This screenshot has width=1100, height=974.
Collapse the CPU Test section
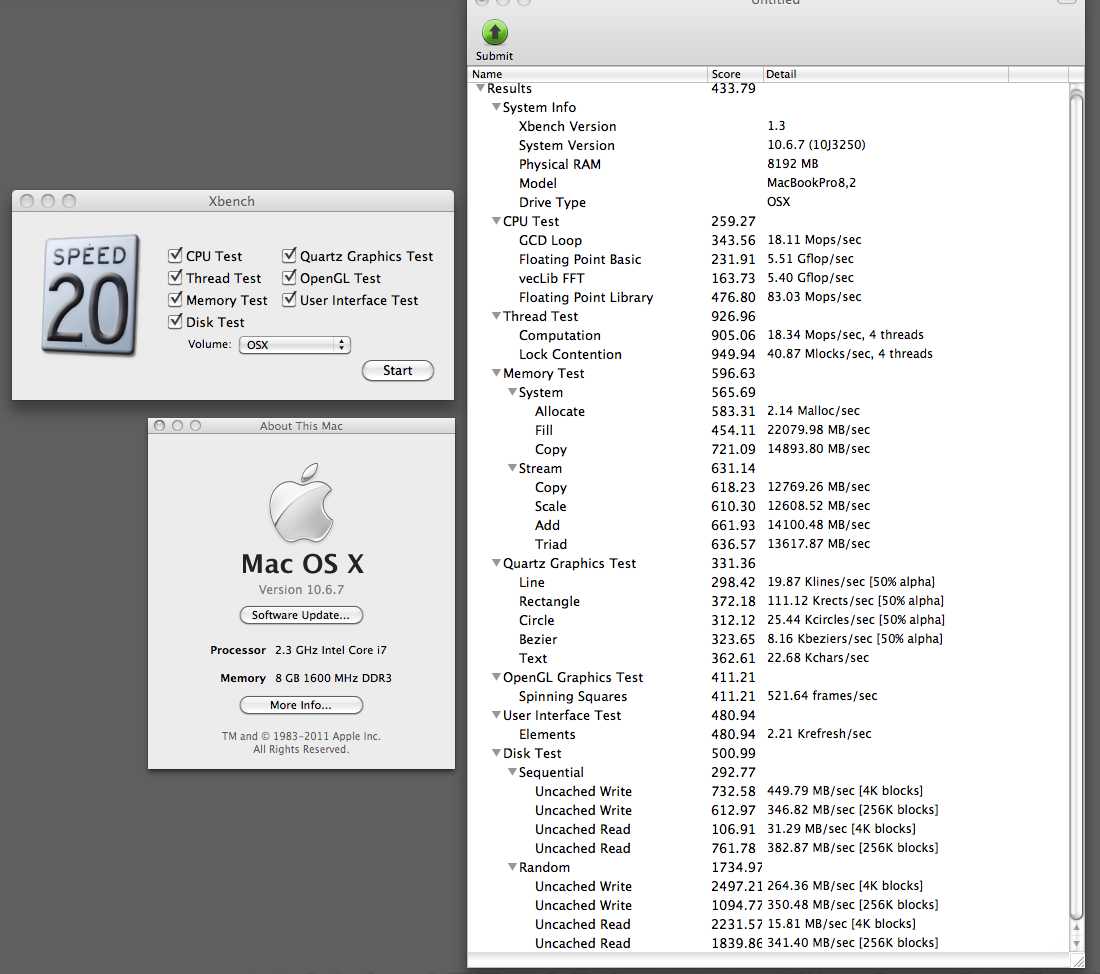pyautogui.click(x=497, y=221)
